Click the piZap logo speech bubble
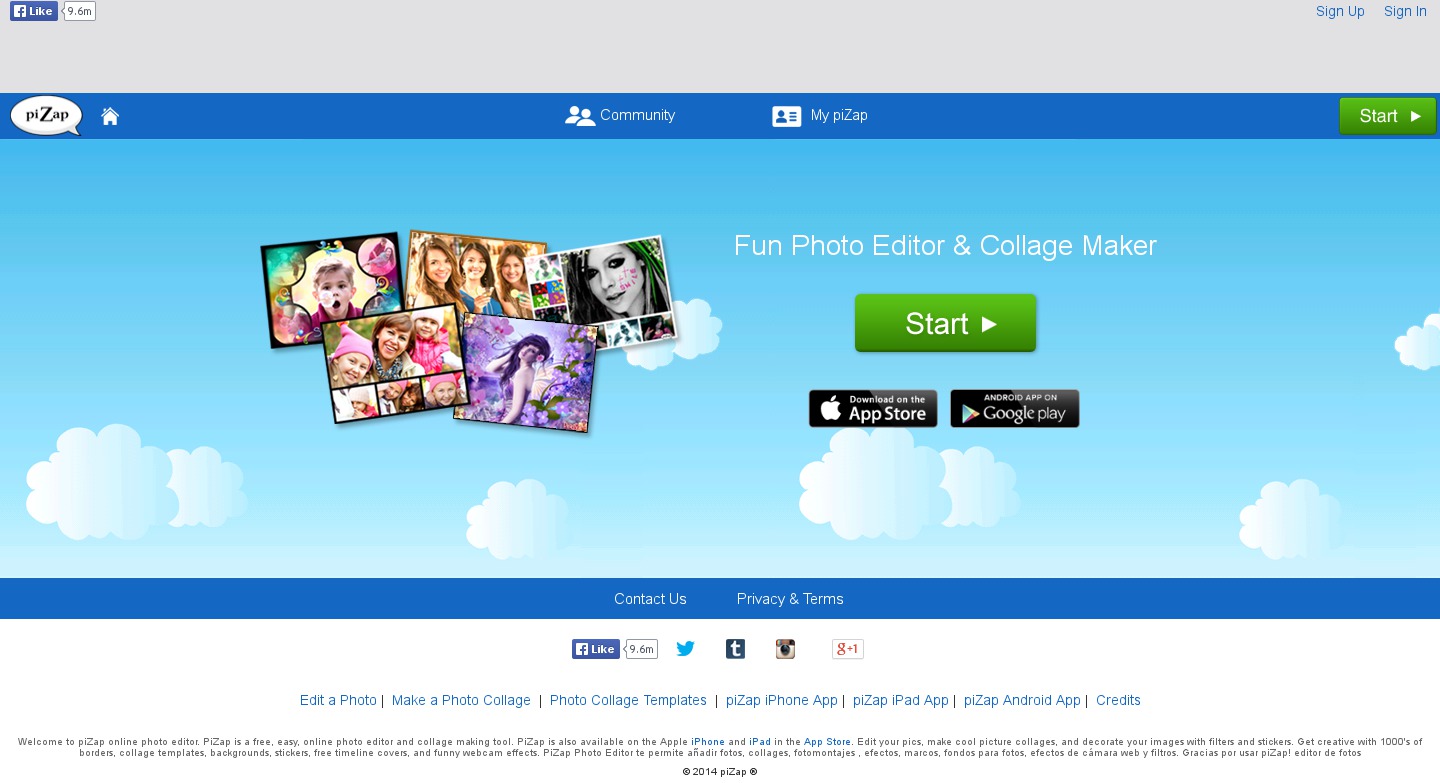1440x783 pixels. point(46,116)
